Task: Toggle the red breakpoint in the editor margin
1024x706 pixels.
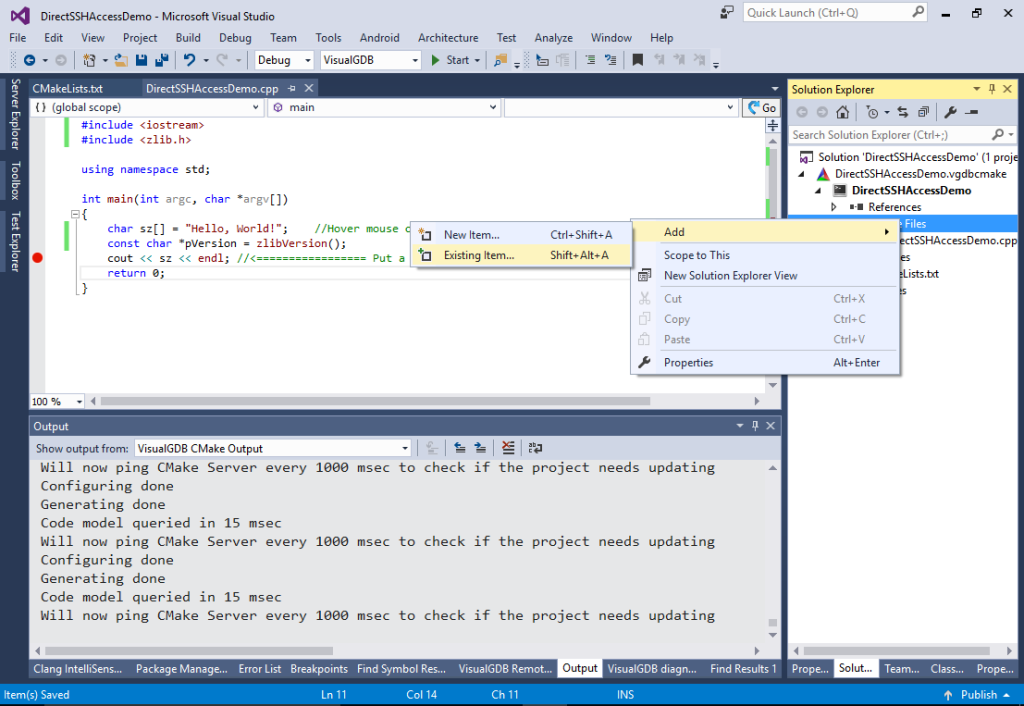Action: coord(37,258)
